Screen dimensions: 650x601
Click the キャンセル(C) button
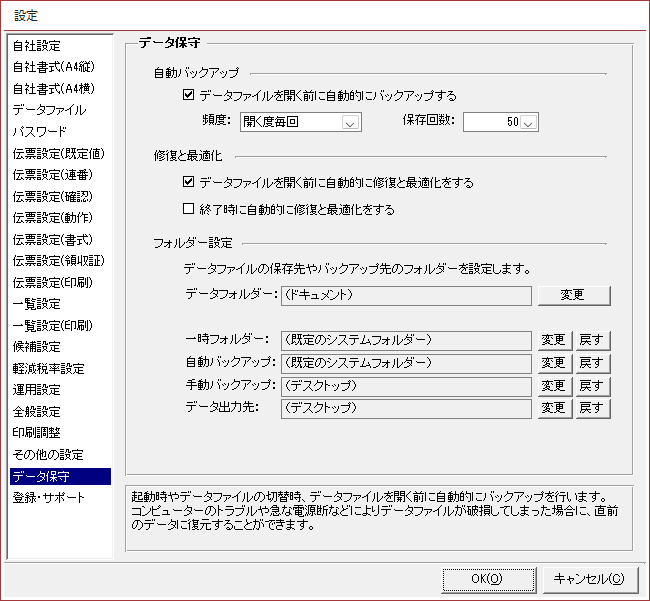click(590, 579)
